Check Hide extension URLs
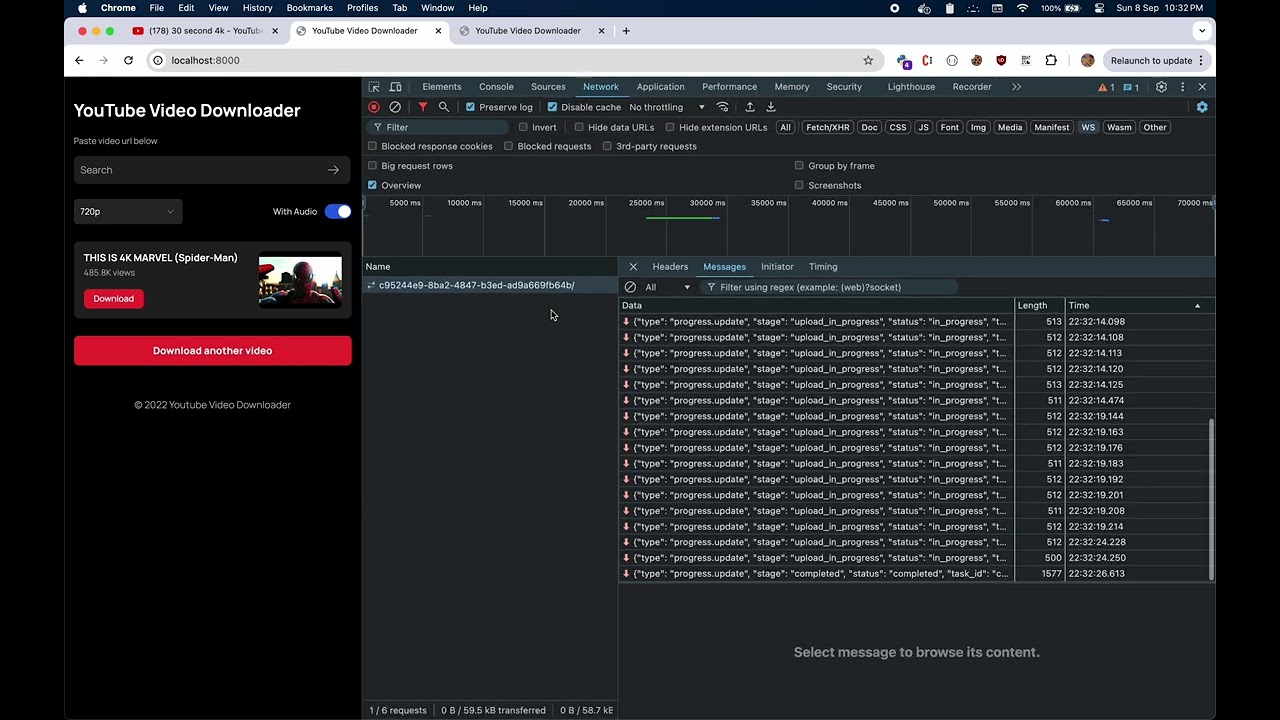The image size is (1280, 720). pos(670,127)
